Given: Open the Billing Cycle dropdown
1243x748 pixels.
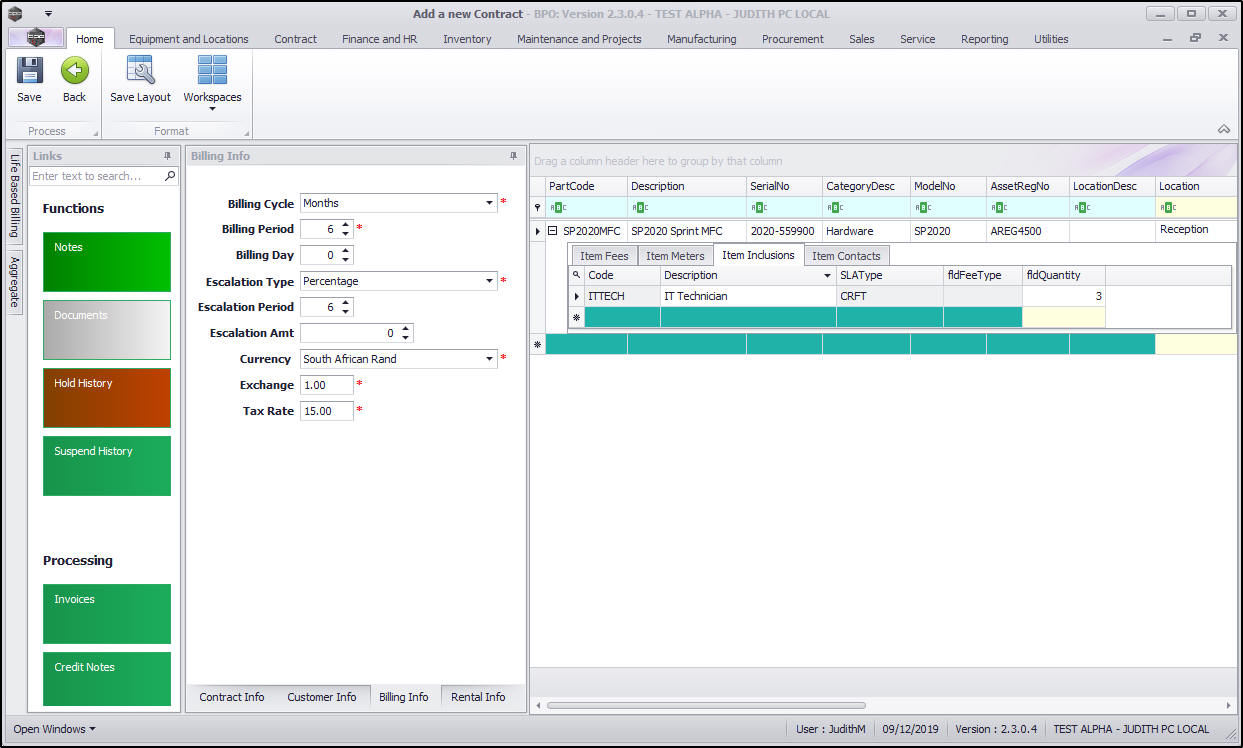Looking at the screenshot, I should point(490,203).
